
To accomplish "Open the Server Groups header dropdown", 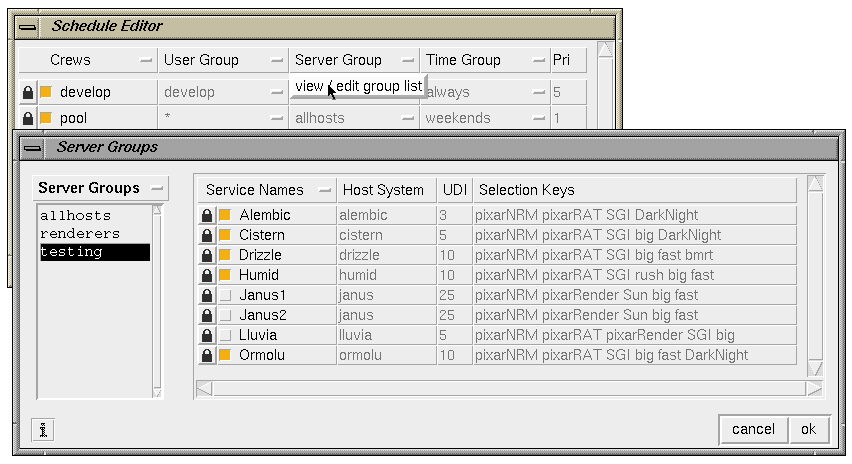I will pos(157,189).
